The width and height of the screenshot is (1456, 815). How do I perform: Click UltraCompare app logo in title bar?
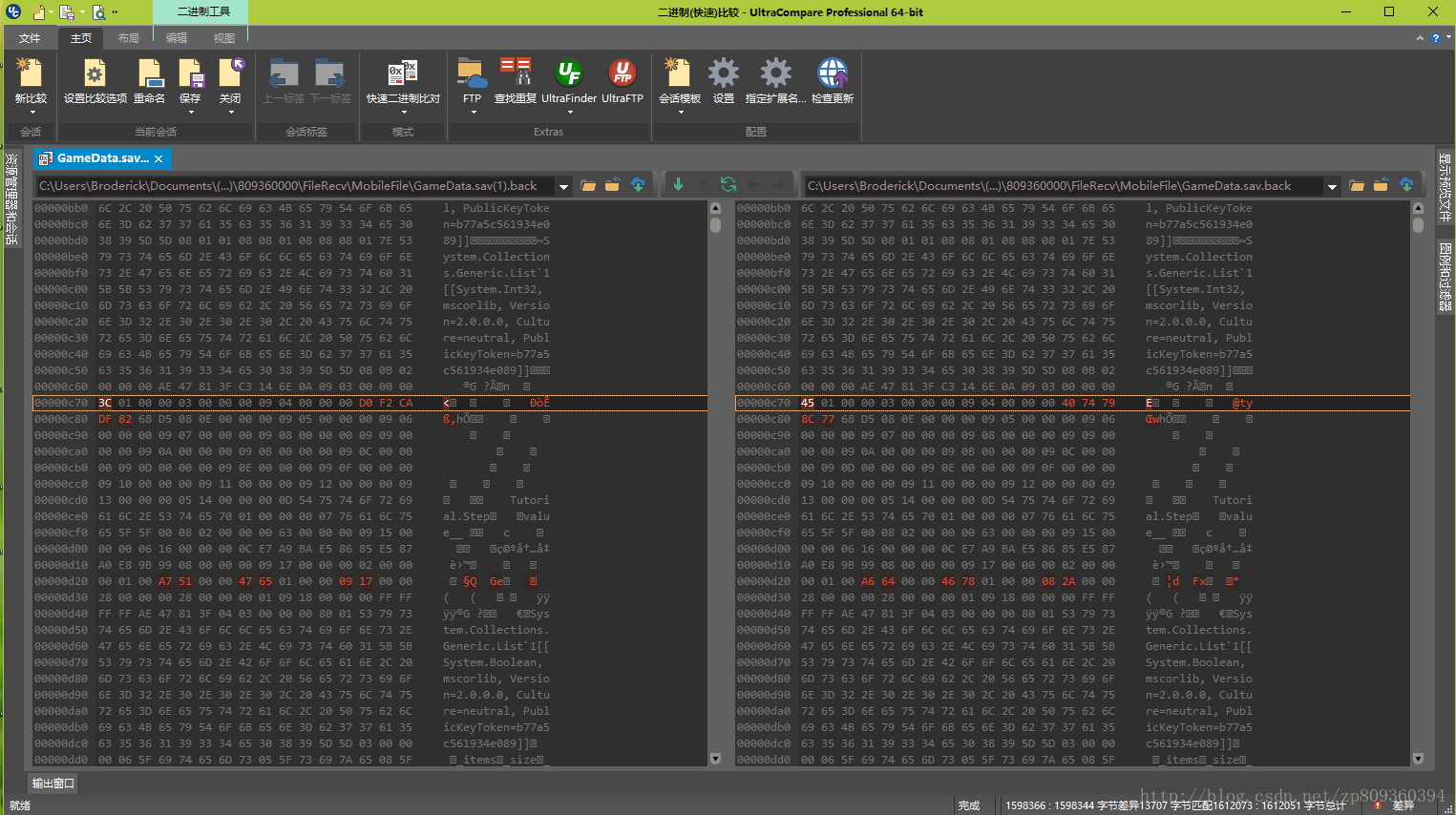13,11
